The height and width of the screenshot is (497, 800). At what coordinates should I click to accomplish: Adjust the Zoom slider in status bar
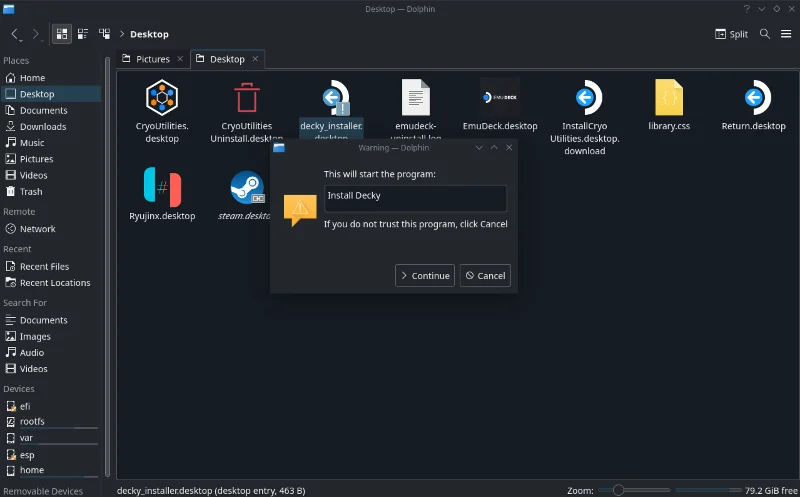[634, 490]
